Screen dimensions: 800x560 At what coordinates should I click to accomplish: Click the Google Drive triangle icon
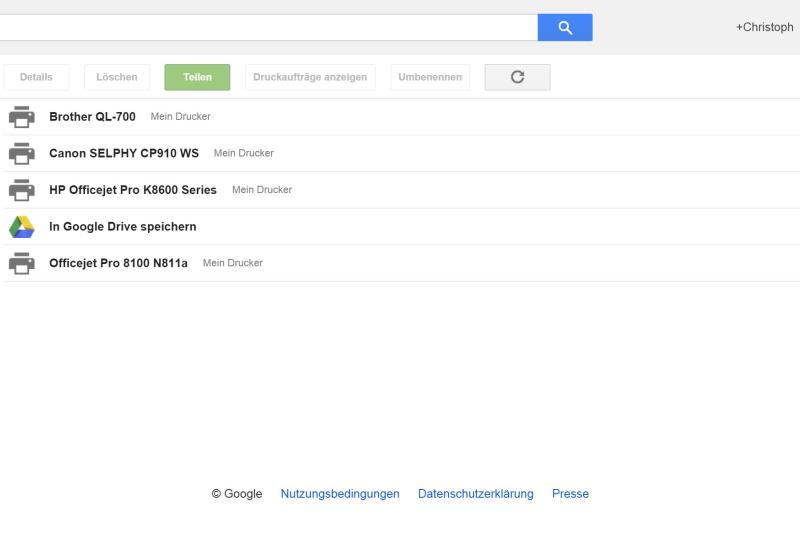pyautogui.click(x=21, y=227)
